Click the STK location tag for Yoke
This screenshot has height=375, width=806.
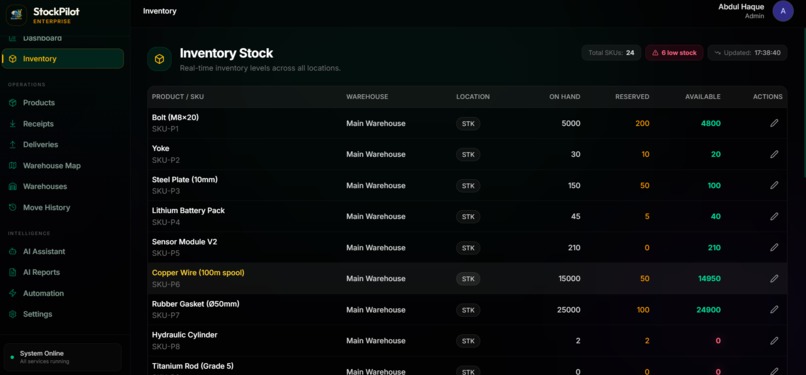pyautogui.click(x=468, y=155)
